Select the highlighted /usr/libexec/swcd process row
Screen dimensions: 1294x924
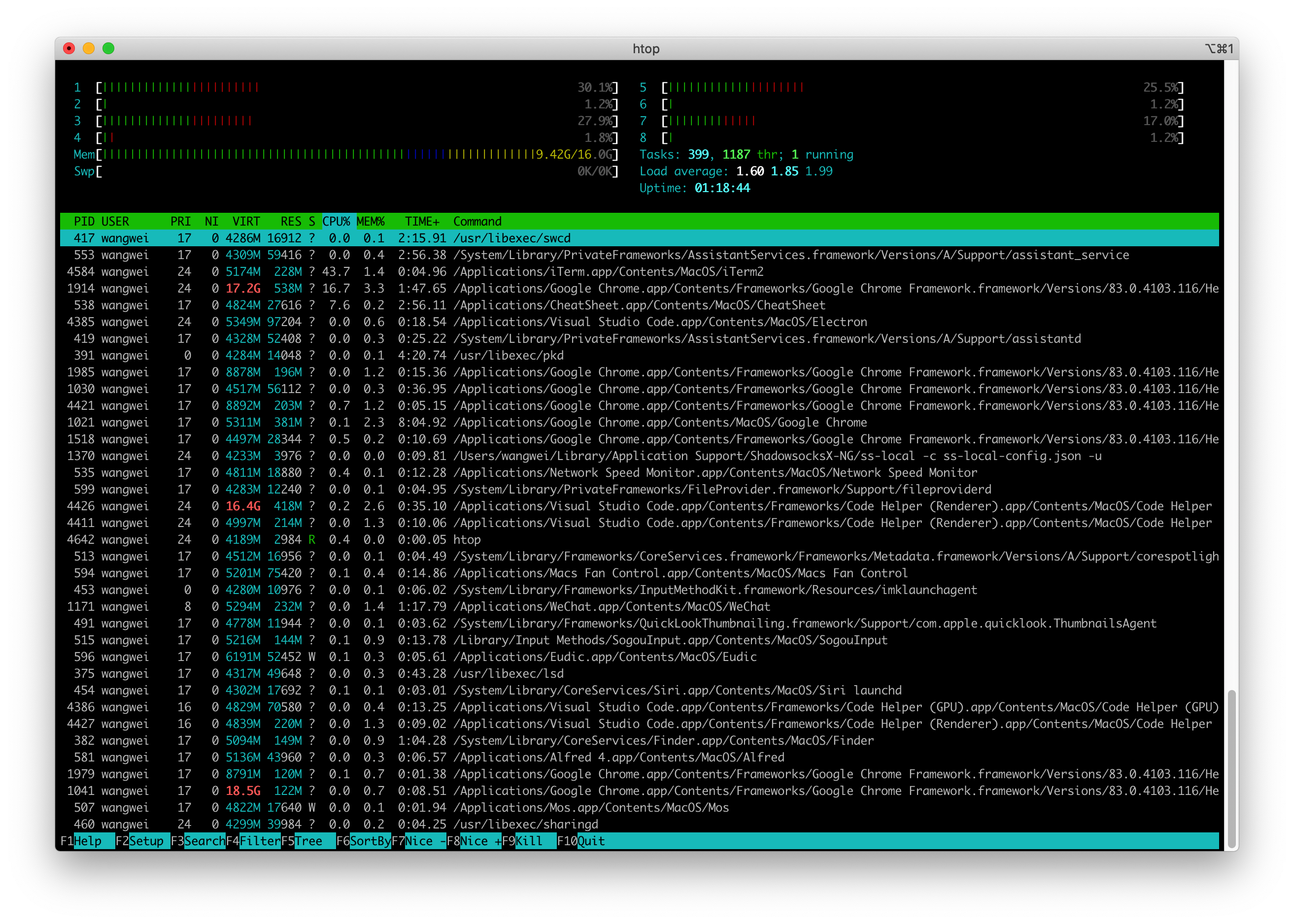coord(639,238)
